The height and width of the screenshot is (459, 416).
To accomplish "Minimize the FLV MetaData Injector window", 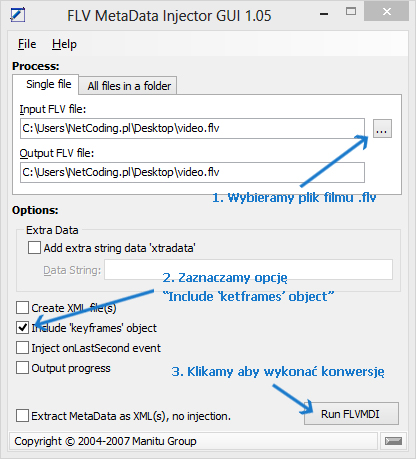I will click(324, 14).
